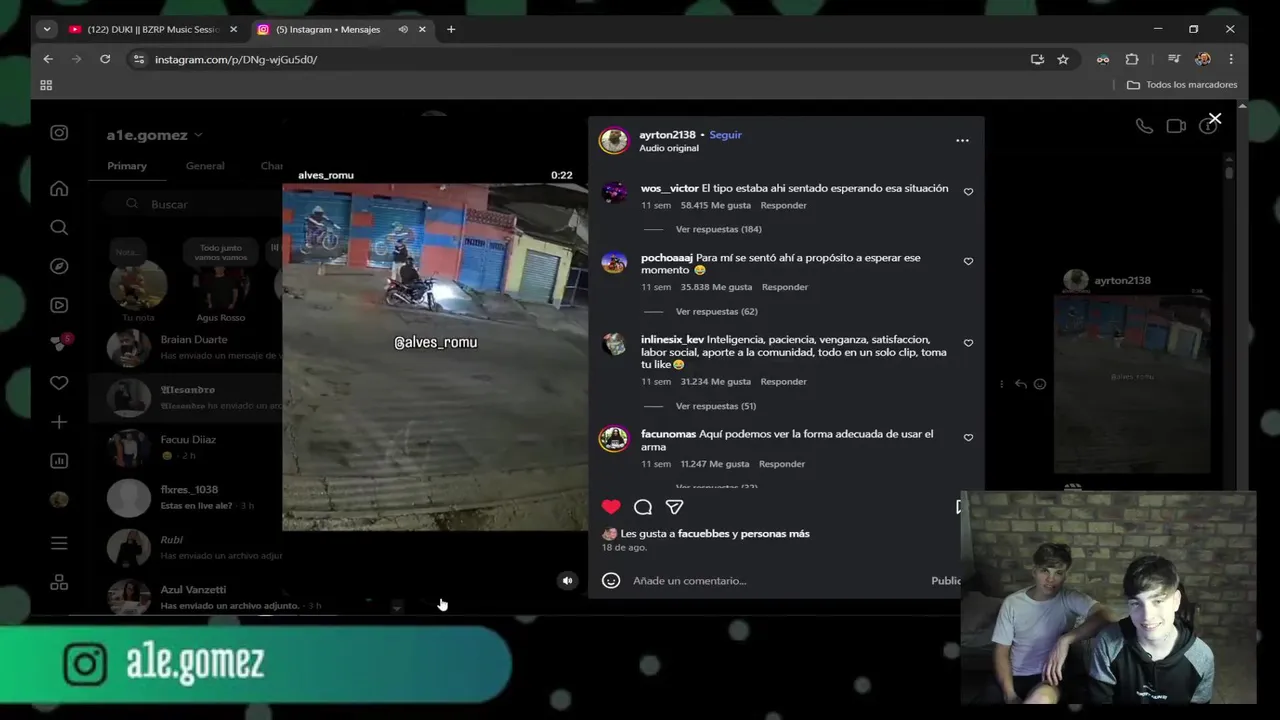1280x720 pixels.
Task: Open the flxres._1038 conversation
Action: (185, 497)
